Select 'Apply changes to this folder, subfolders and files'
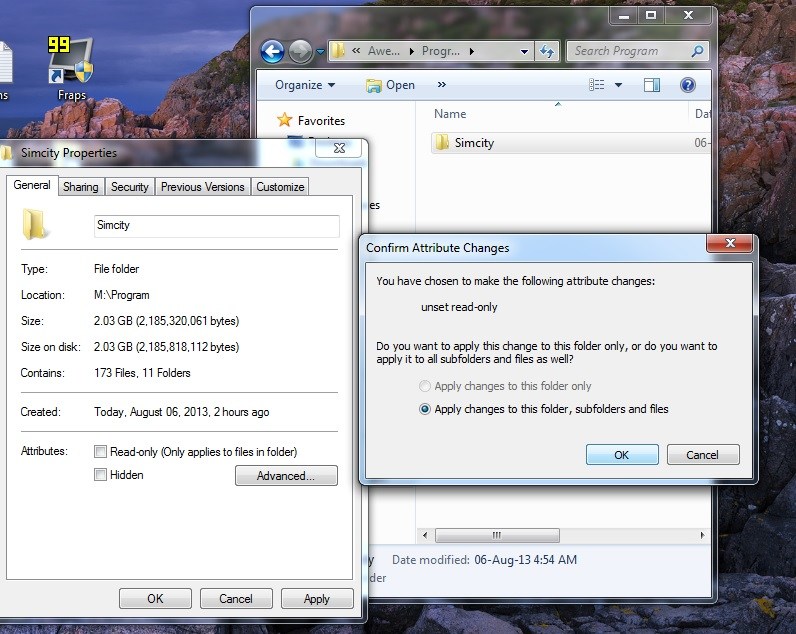The width and height of the screenshot is (796, 634). click(424, 409)
